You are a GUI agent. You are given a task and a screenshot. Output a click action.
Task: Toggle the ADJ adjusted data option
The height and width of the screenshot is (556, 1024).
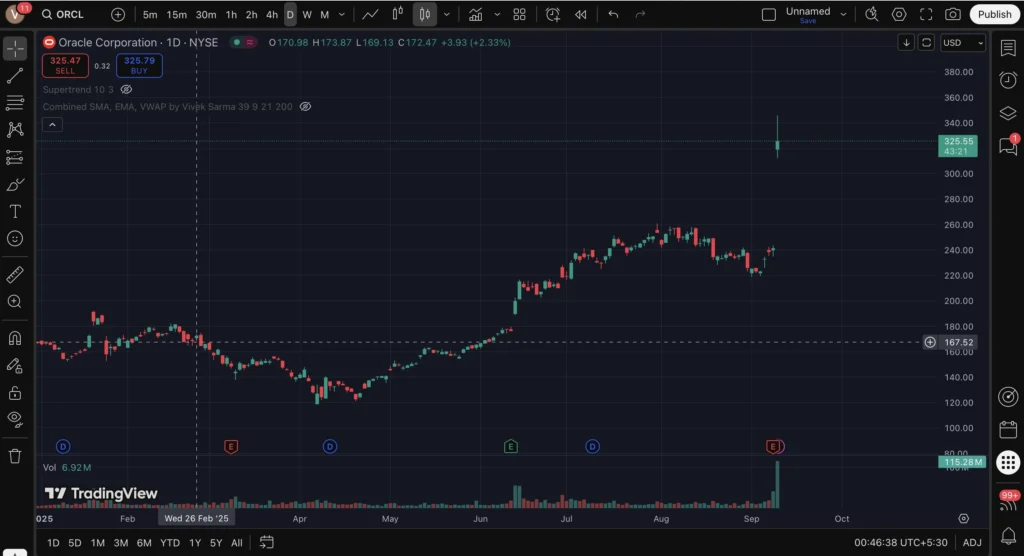tap(972, 542)
